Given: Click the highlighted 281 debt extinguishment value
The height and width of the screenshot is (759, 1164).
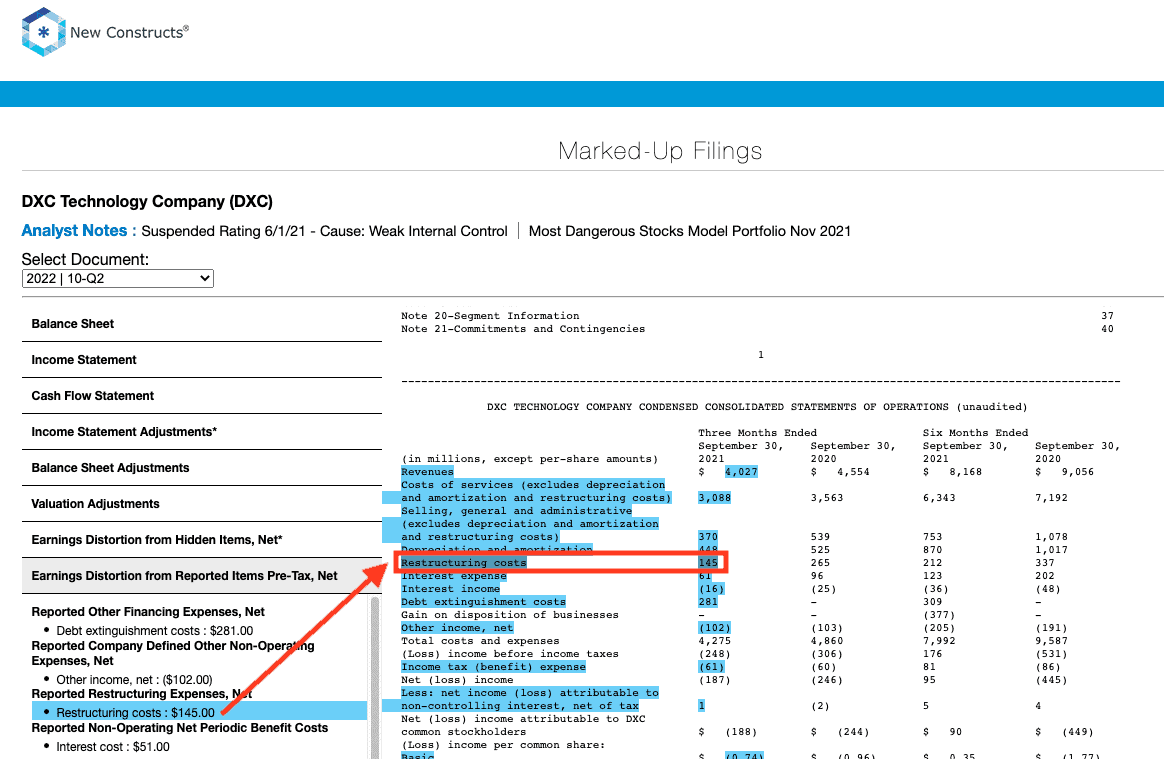Looking at the screenshot, I should [x=707, y=602].
